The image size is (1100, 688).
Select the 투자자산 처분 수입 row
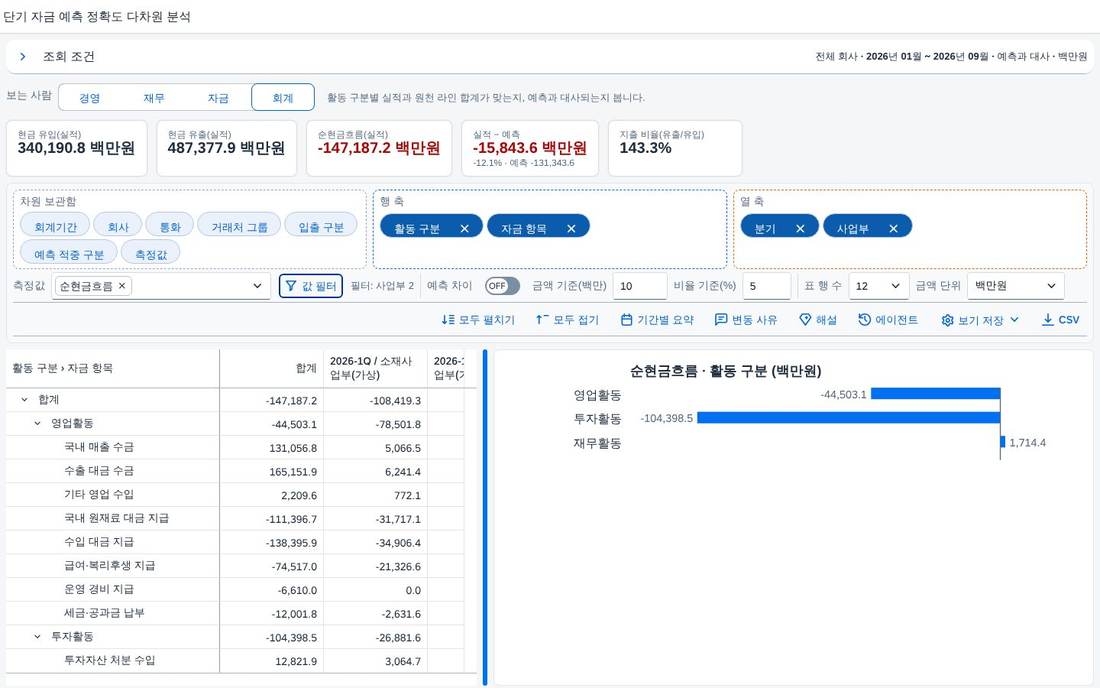(x=235, y=661)
